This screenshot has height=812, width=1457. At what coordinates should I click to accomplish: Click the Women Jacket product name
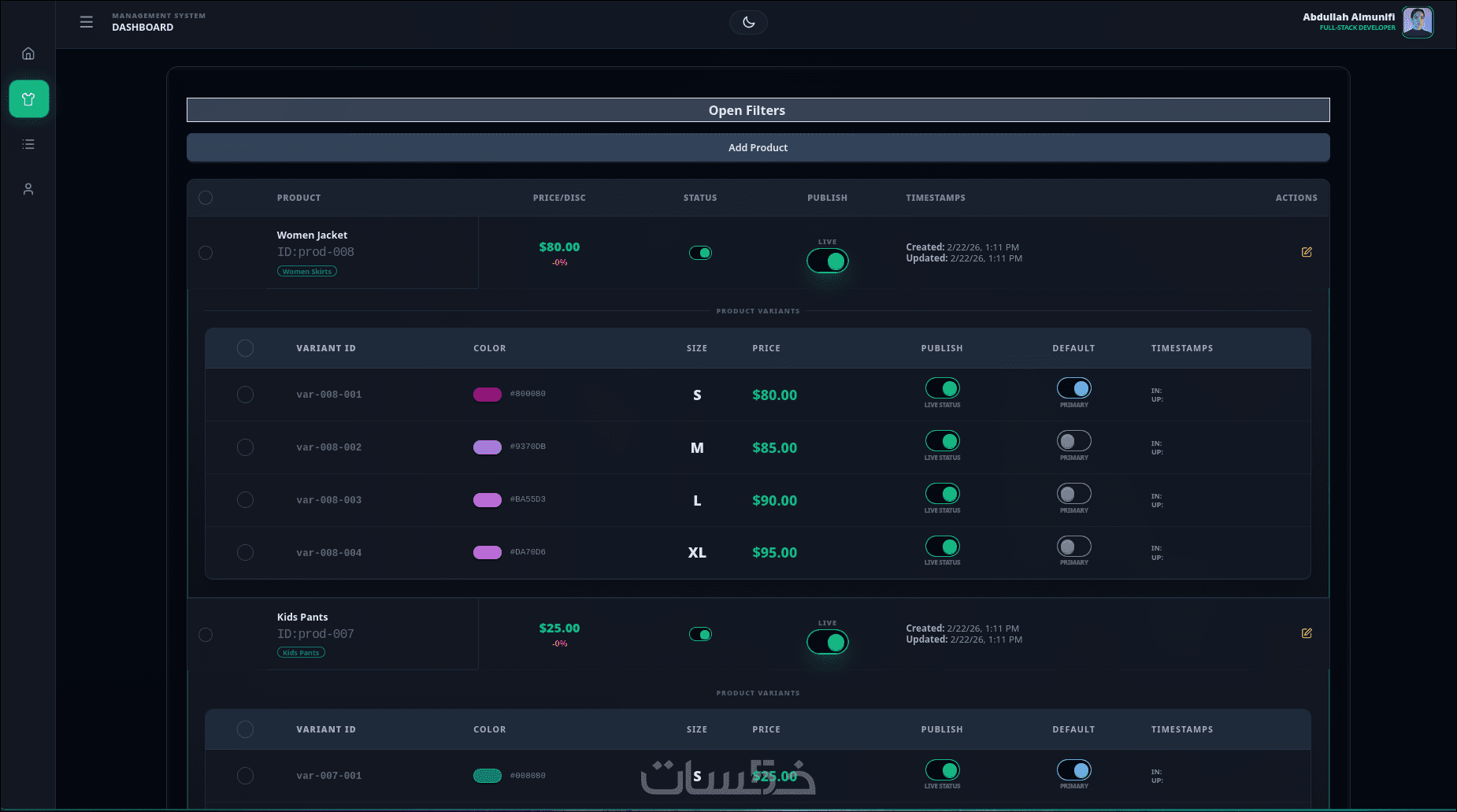312,235
